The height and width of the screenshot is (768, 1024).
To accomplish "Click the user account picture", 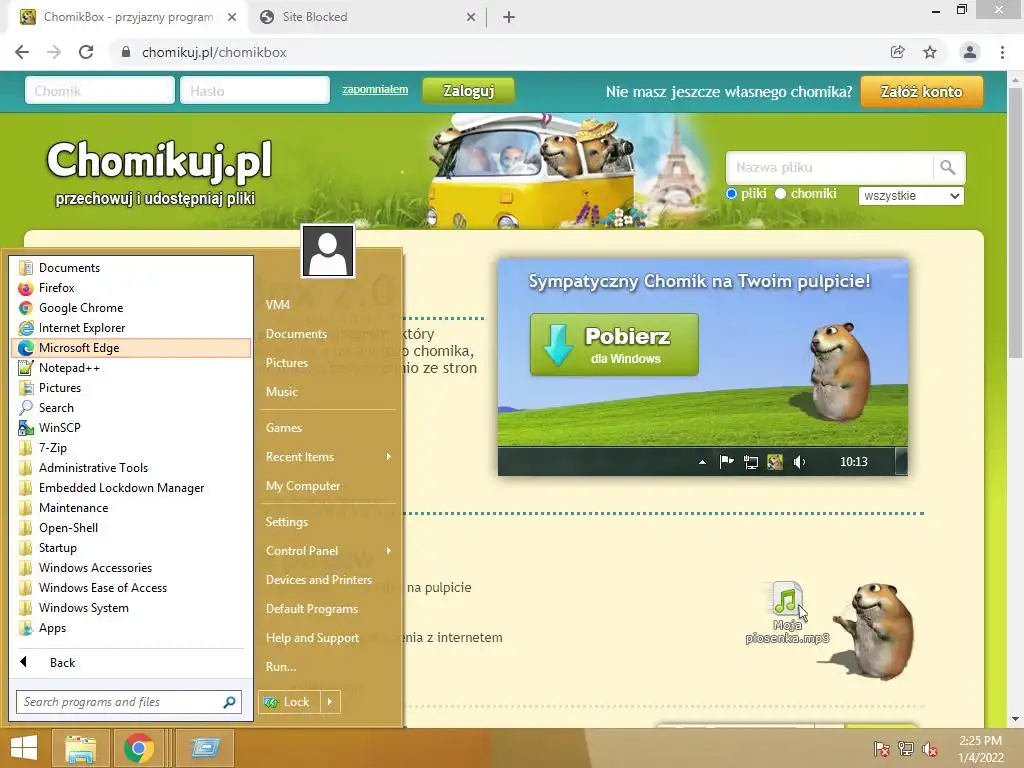I will (x=328, y=251).
